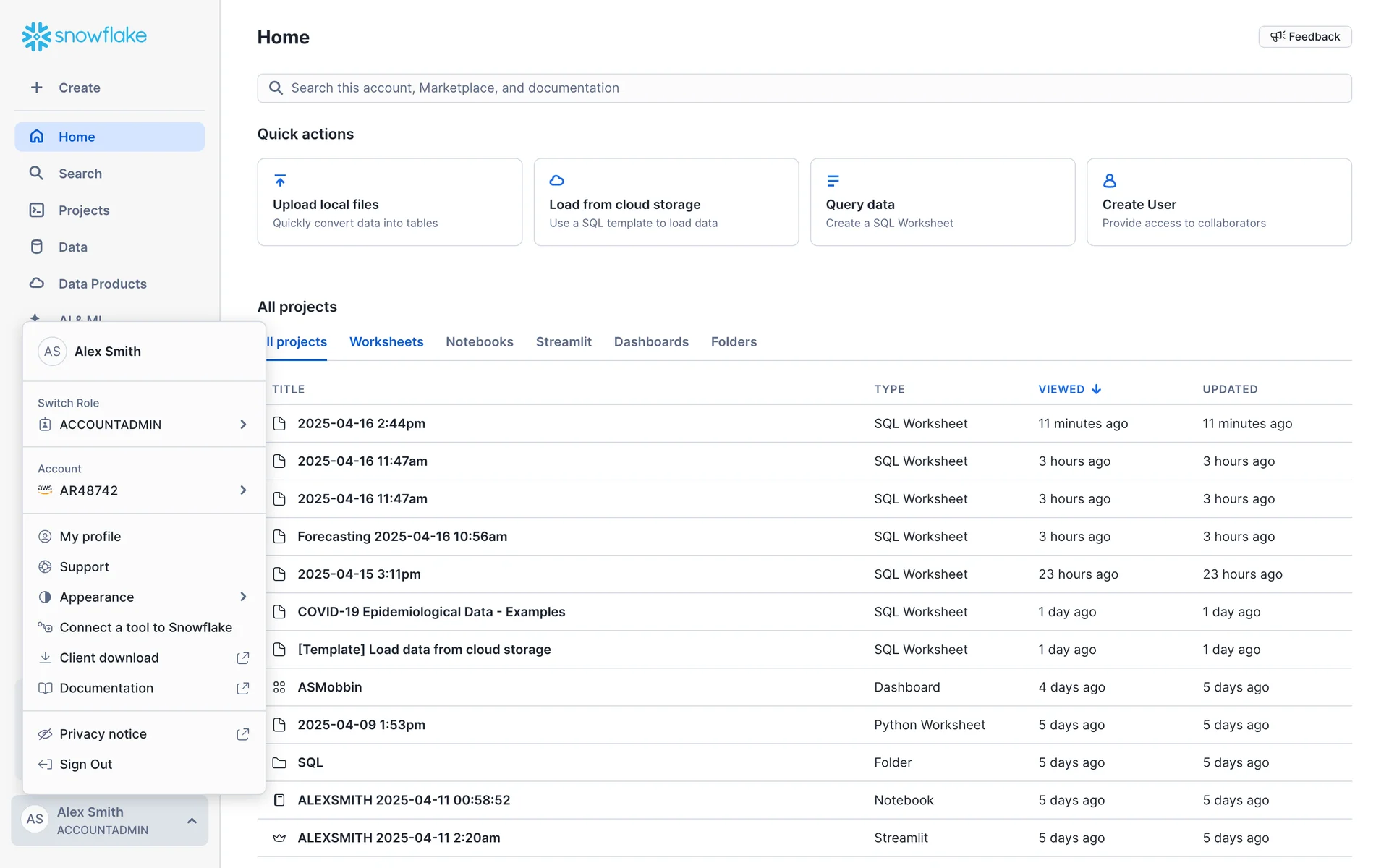Click the Client download external link icon
The height and width of the screenshot is (868, 1389).
pos(243,658)
